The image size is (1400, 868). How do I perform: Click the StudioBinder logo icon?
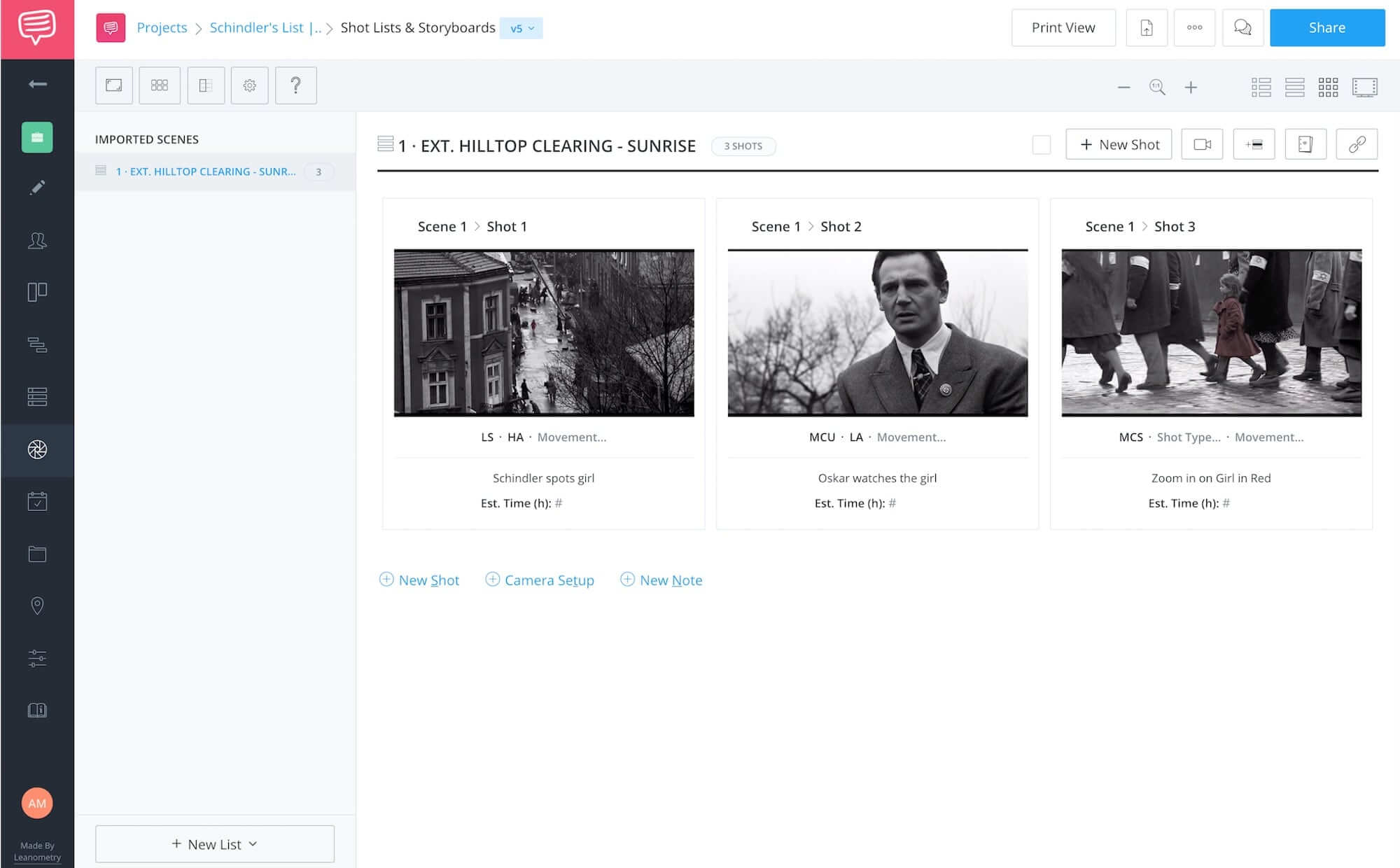pyautogui.click(x=37, y=28)
